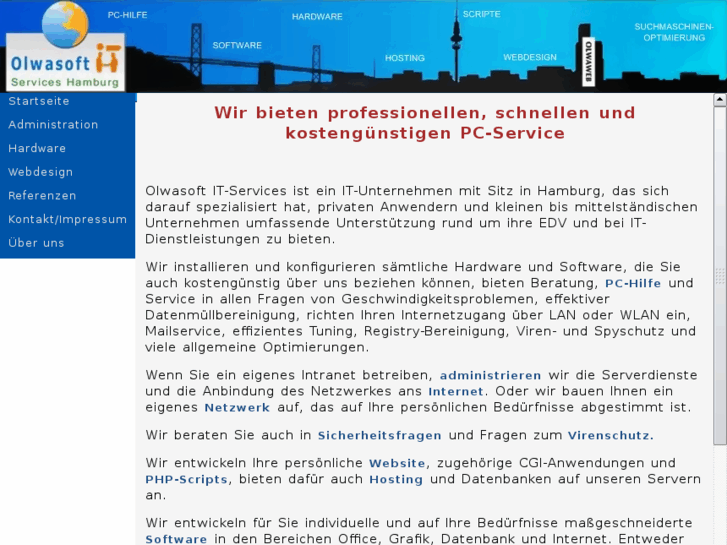Follow the Netzwerk link
The height and width of the screenshot is (545, 727).
[237, 408]
